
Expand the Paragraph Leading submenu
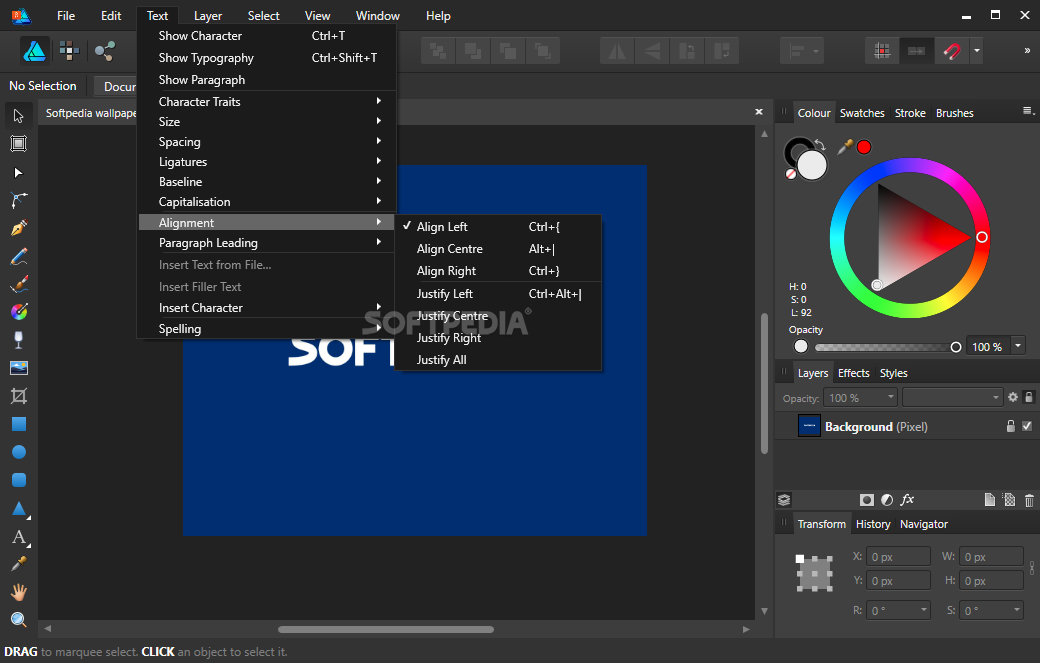(268, 243)
